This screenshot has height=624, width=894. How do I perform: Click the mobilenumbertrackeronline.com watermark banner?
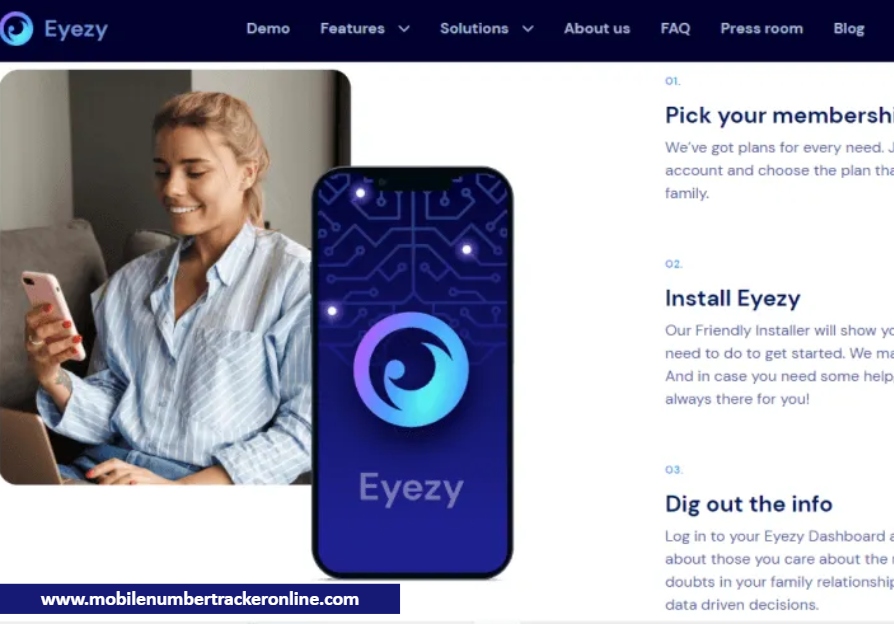200,599
